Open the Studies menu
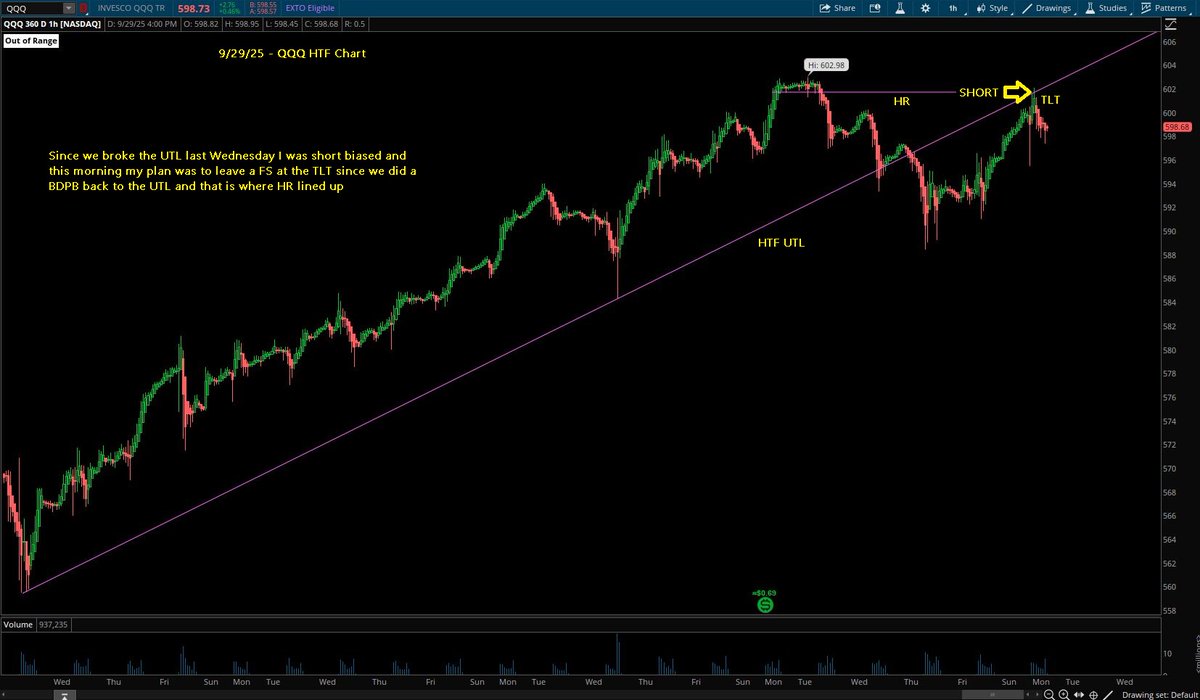The height and width of the screenshot is (700, 1200). pyautogui.click(x=1107, y=8)
